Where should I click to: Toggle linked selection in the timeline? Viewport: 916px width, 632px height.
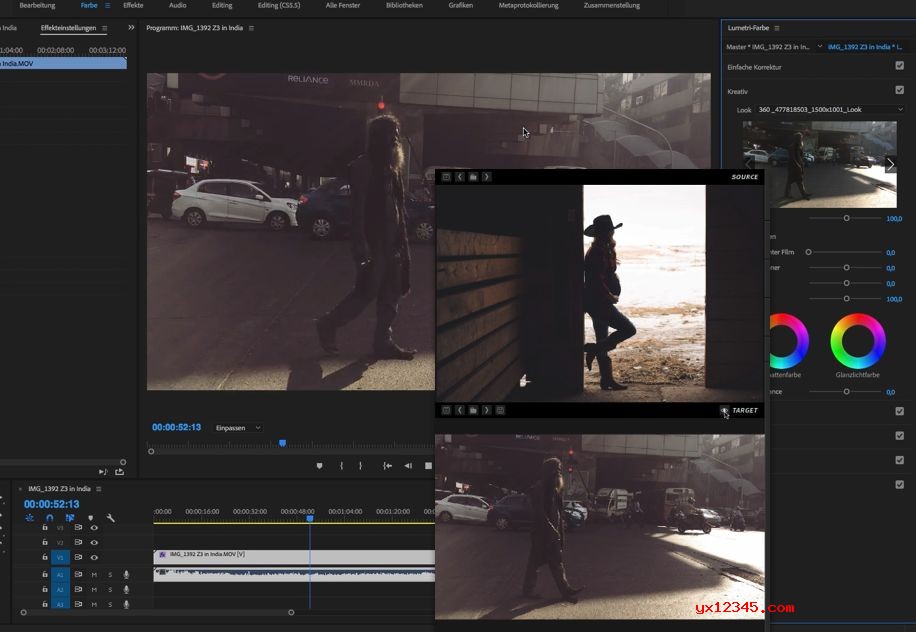70,518
